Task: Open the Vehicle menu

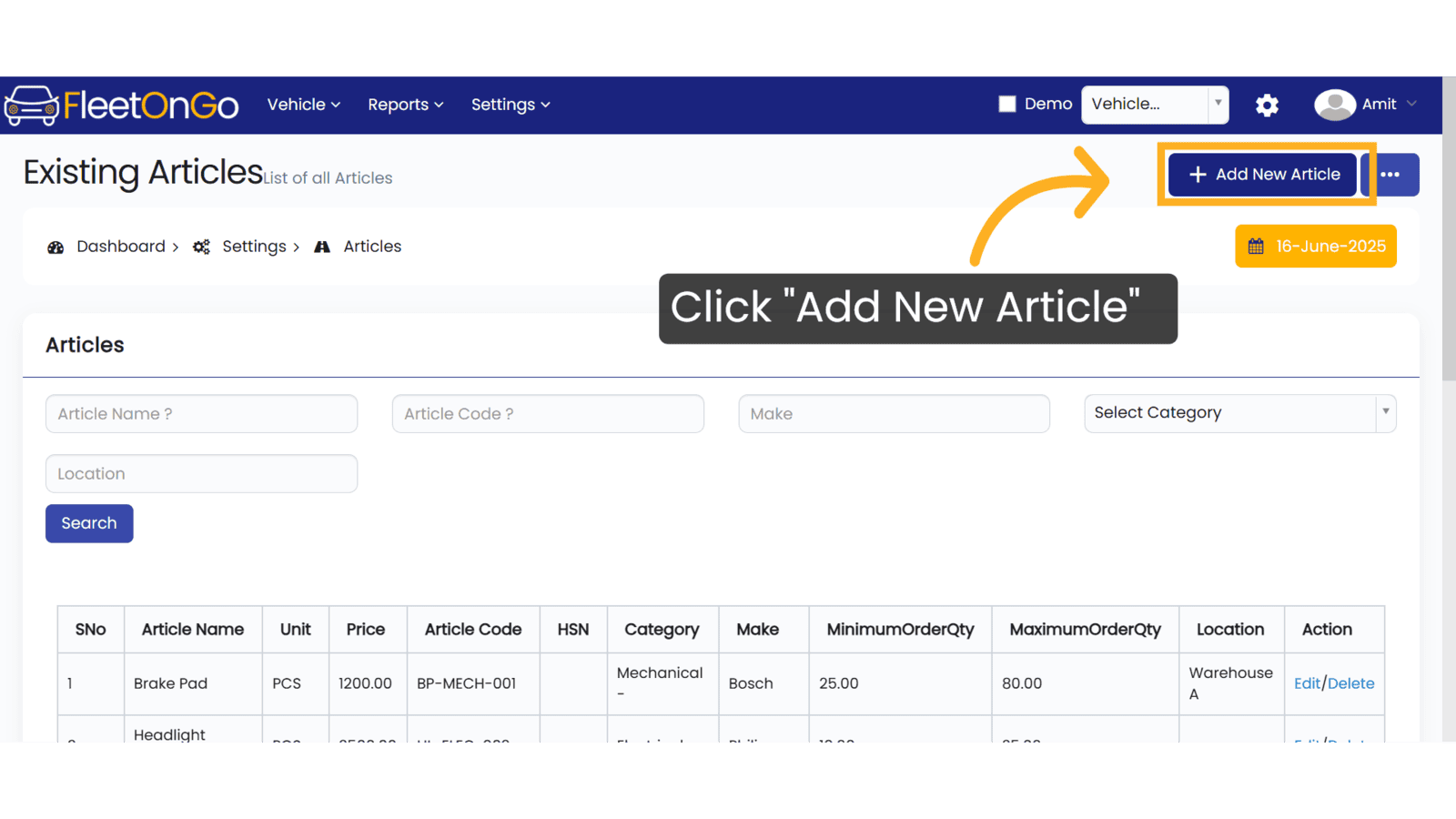Action: click(304, 105)
